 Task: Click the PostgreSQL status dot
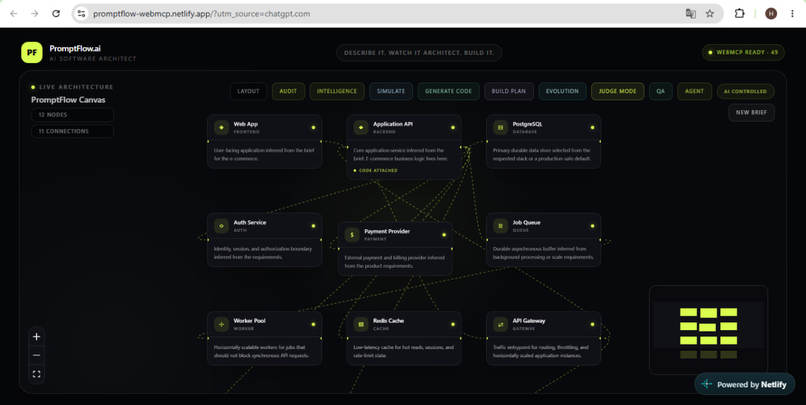point(592,127)
